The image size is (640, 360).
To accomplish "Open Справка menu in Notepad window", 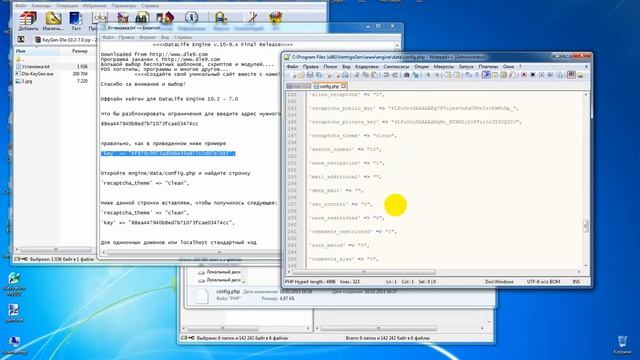I will point(182,37).
